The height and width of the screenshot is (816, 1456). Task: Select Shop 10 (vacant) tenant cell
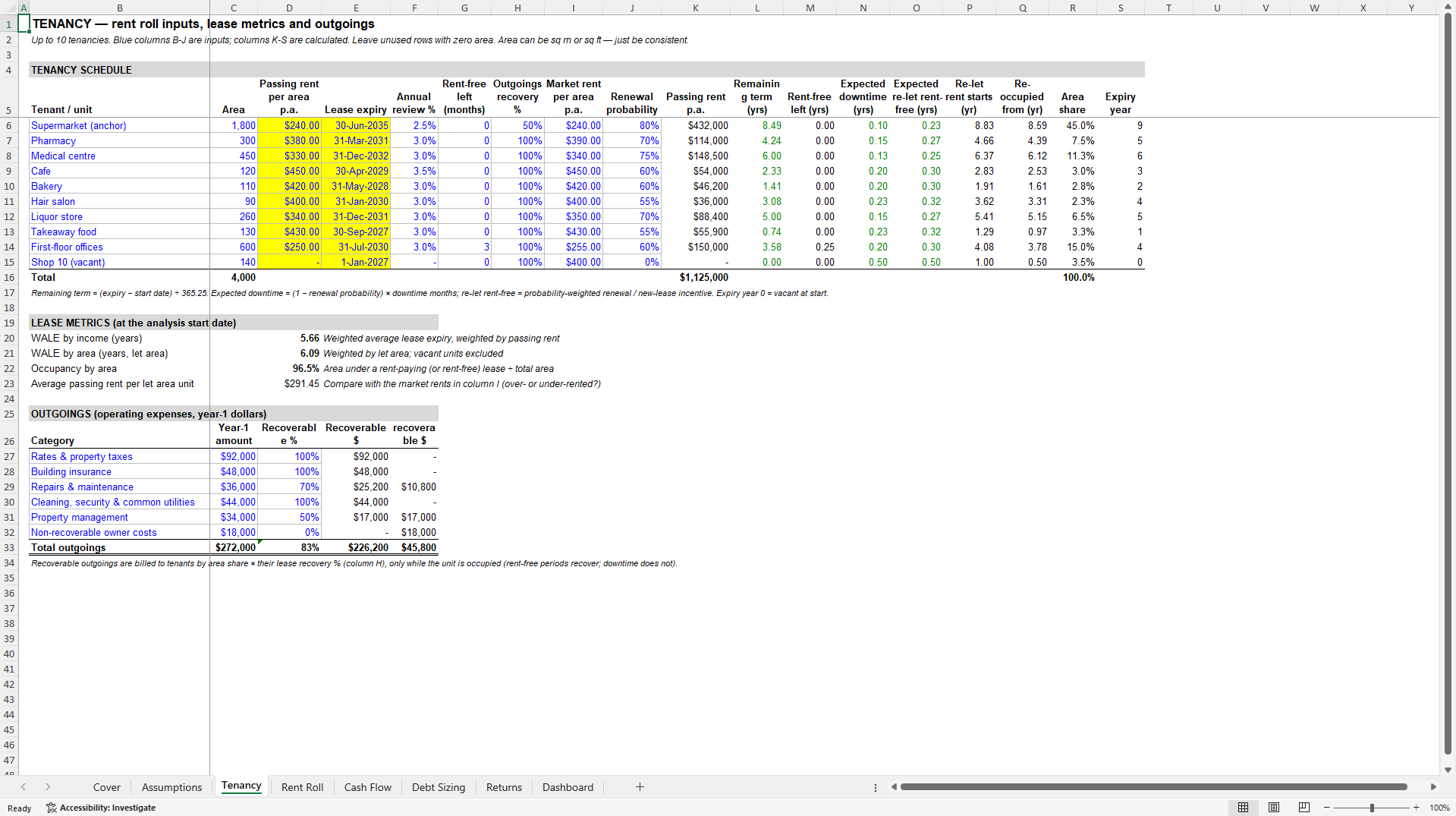[x=119, y=262]
